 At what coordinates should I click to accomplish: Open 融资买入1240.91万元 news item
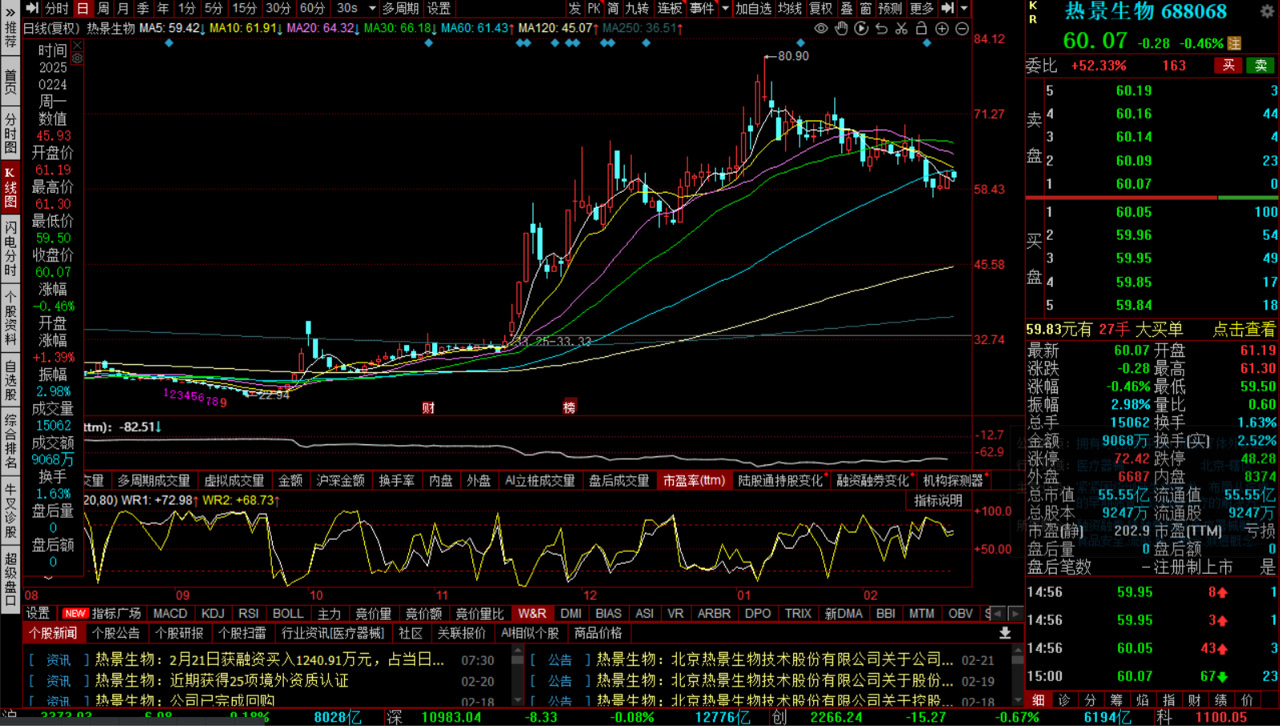point(270,660)
